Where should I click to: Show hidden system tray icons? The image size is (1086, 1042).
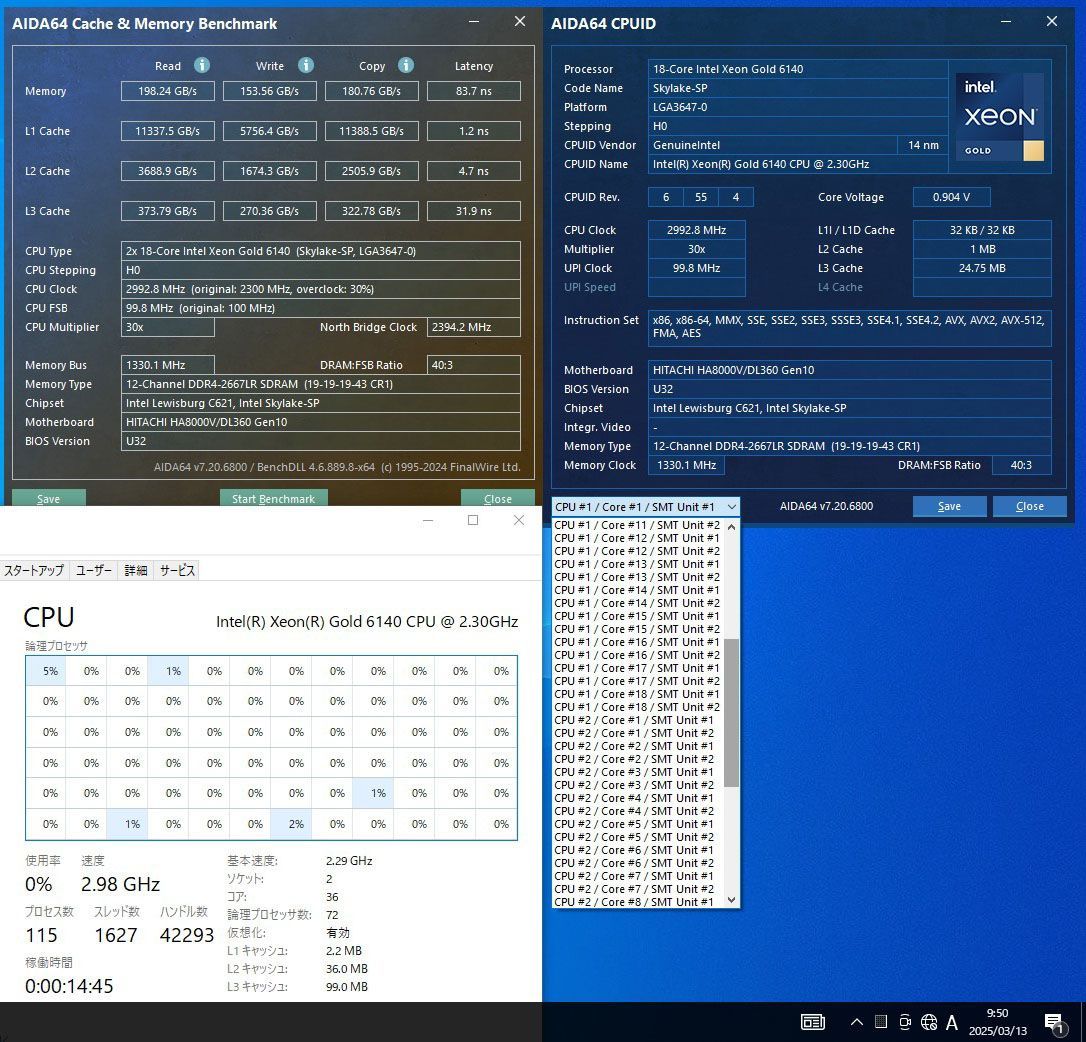point(857,1022)
